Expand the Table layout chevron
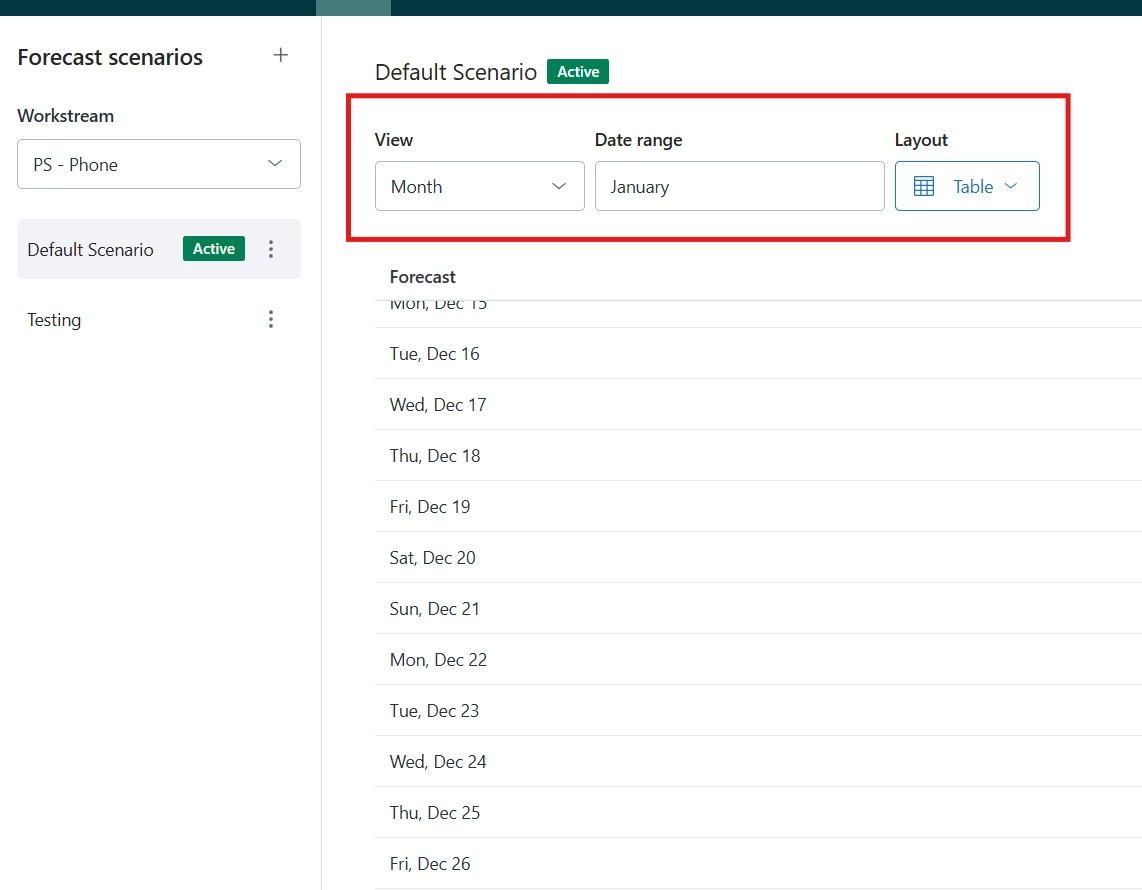The width and height of the screenshot is (1142, 890). [1010, 186]
